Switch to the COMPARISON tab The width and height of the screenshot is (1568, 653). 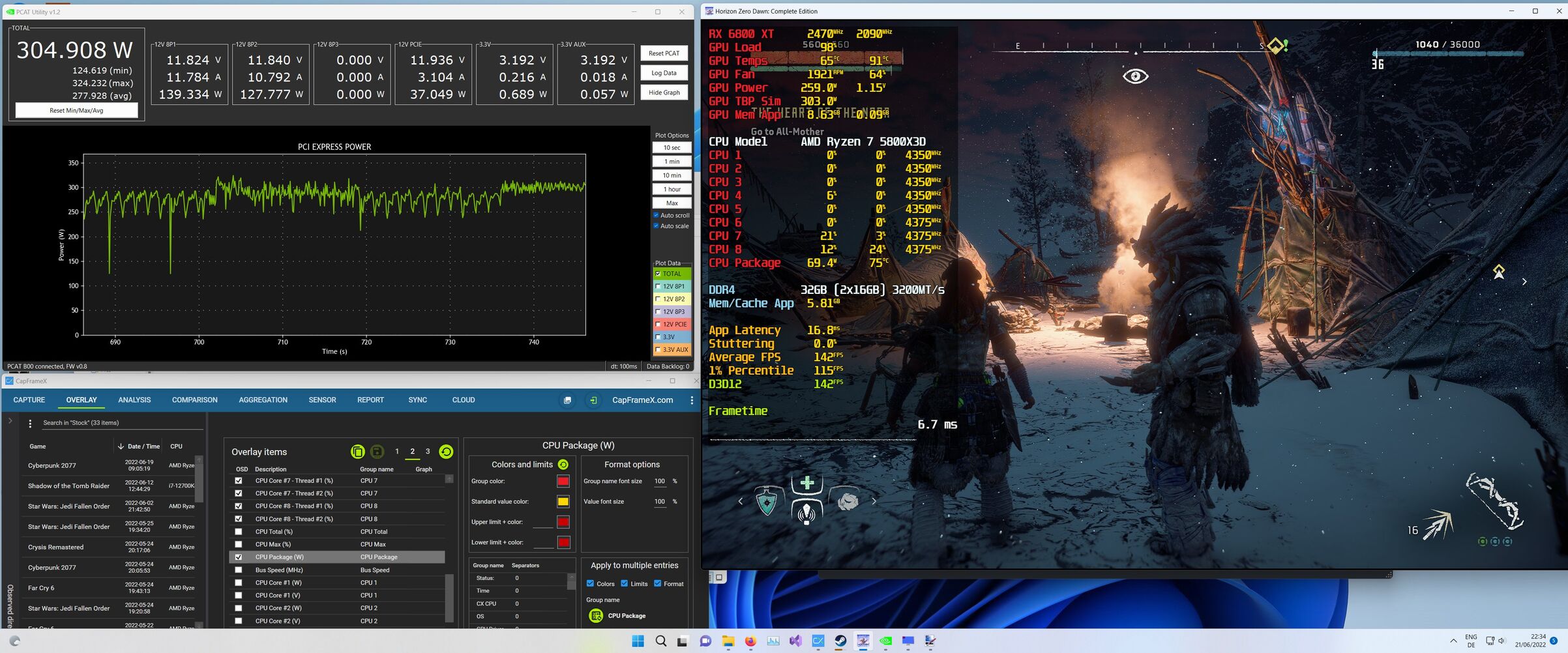194,400
